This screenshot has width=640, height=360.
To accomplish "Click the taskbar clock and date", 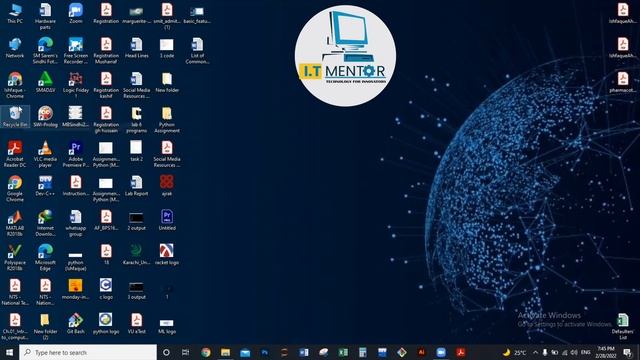I will 606,352.
